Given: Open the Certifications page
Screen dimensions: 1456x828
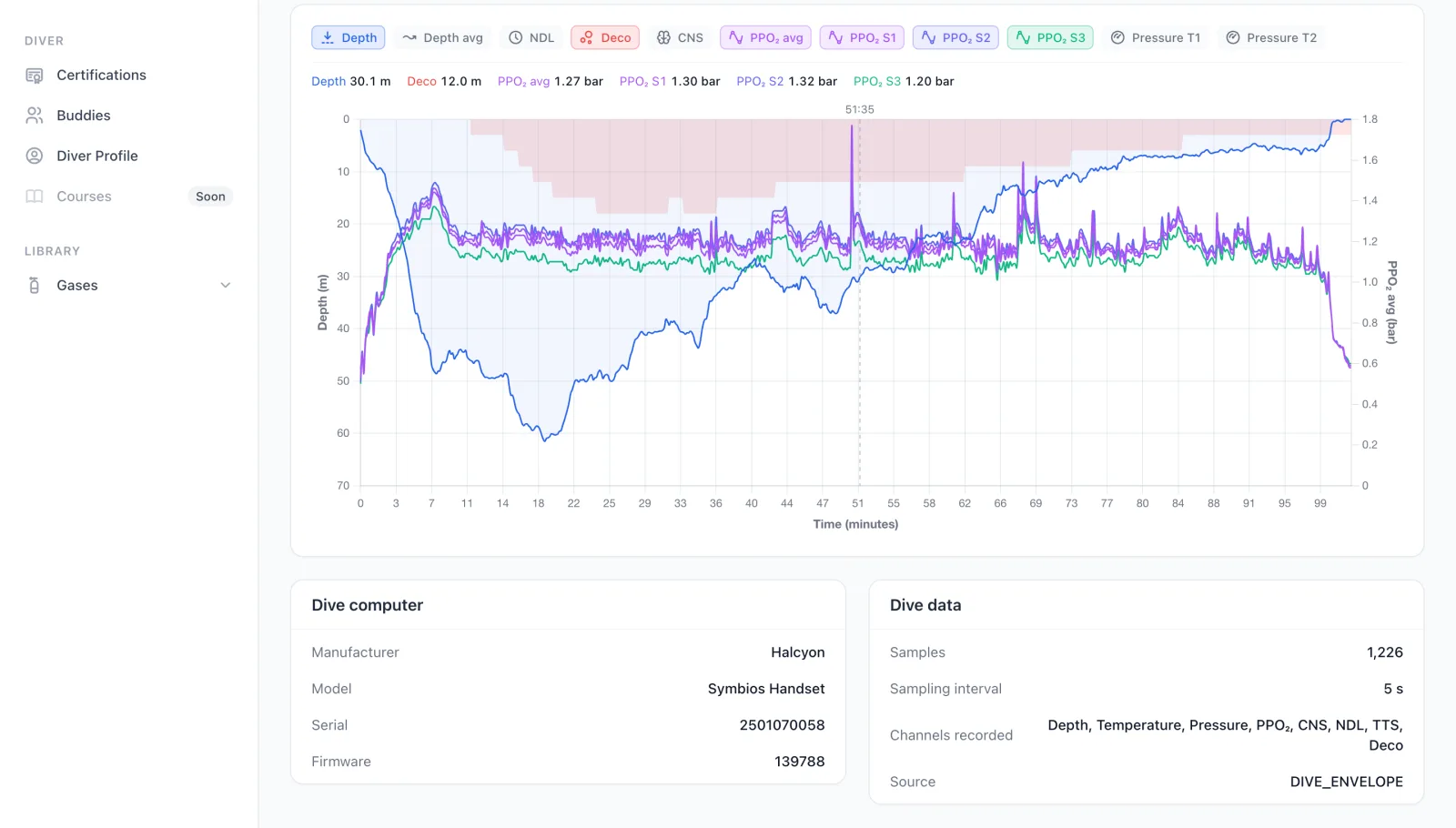Looking at the screenshot, I should pos(128,76).
